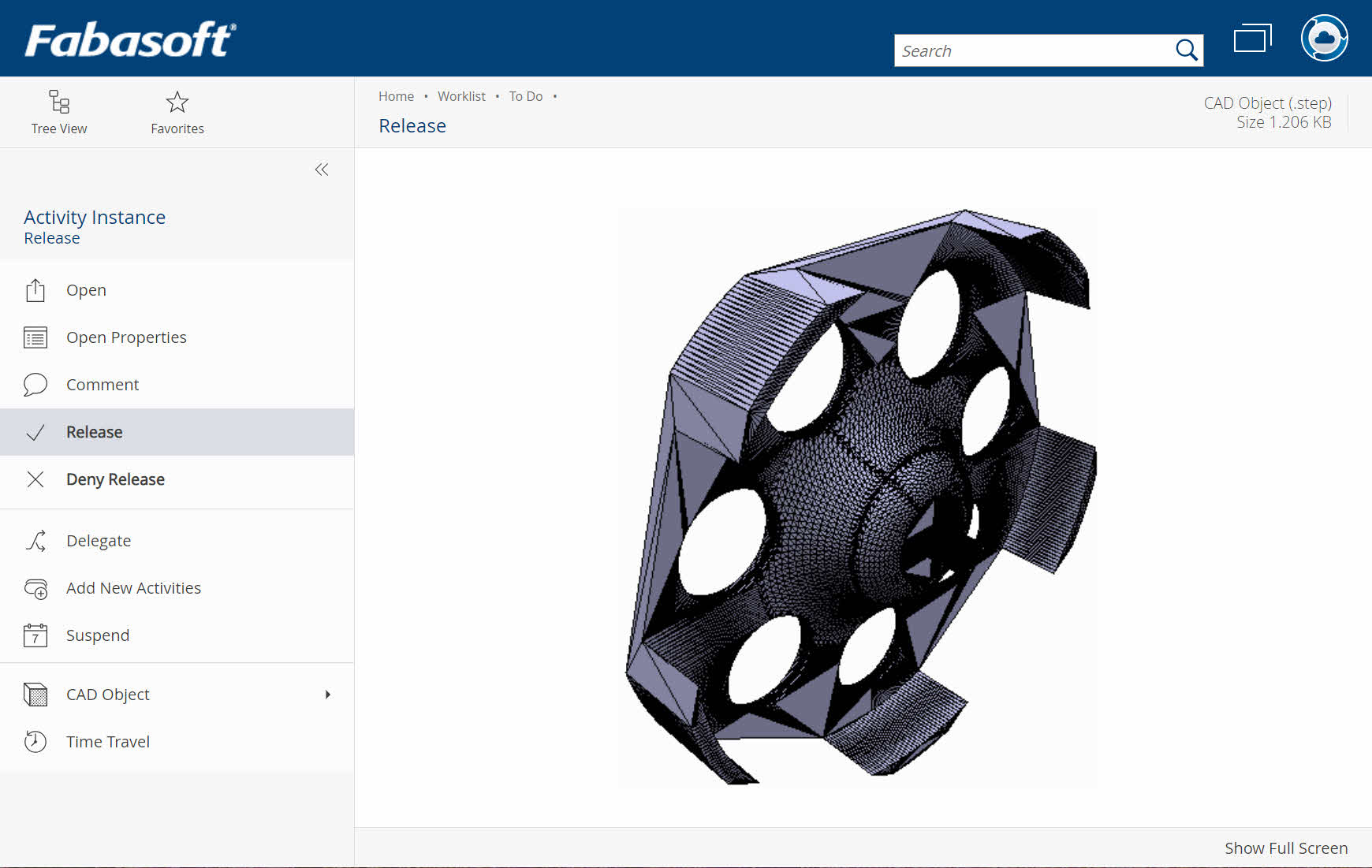
Task: Open the Tree View
Action: click(59, 110)
